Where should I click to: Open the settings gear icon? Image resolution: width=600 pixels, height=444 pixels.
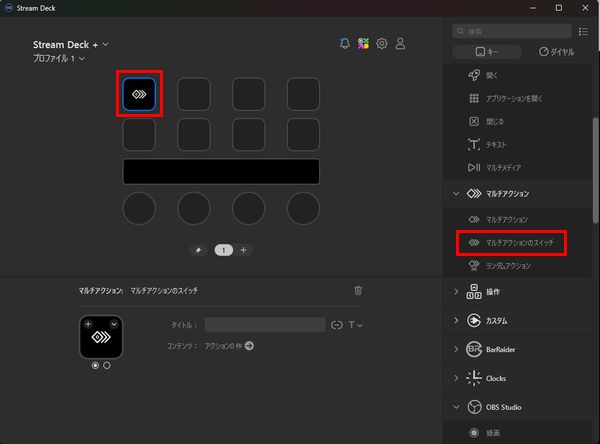point(382,44)
